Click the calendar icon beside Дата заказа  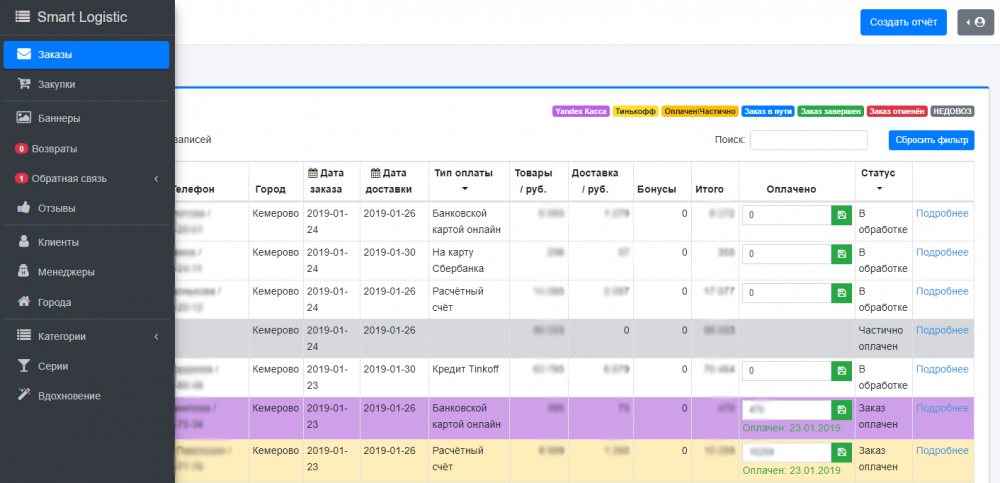point(312,174)
